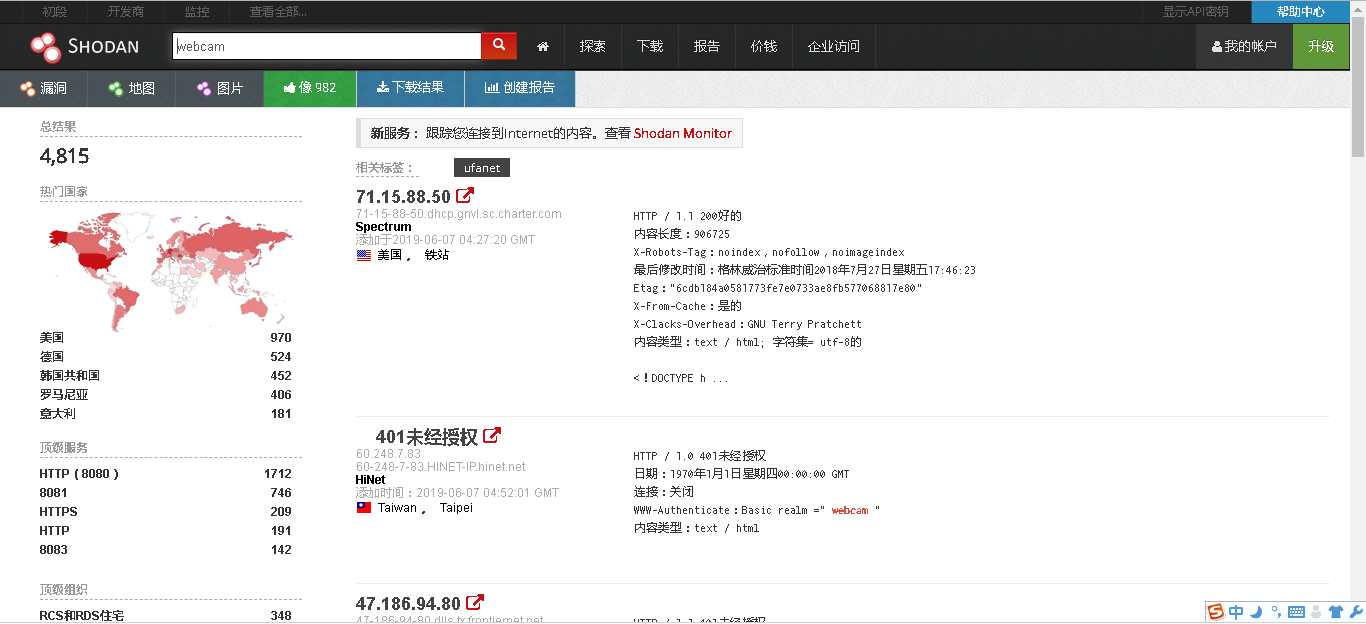The height and width of the screenshot is (624, 1366).
Task: Click the ufanet related tag
Action: [482, 168]
